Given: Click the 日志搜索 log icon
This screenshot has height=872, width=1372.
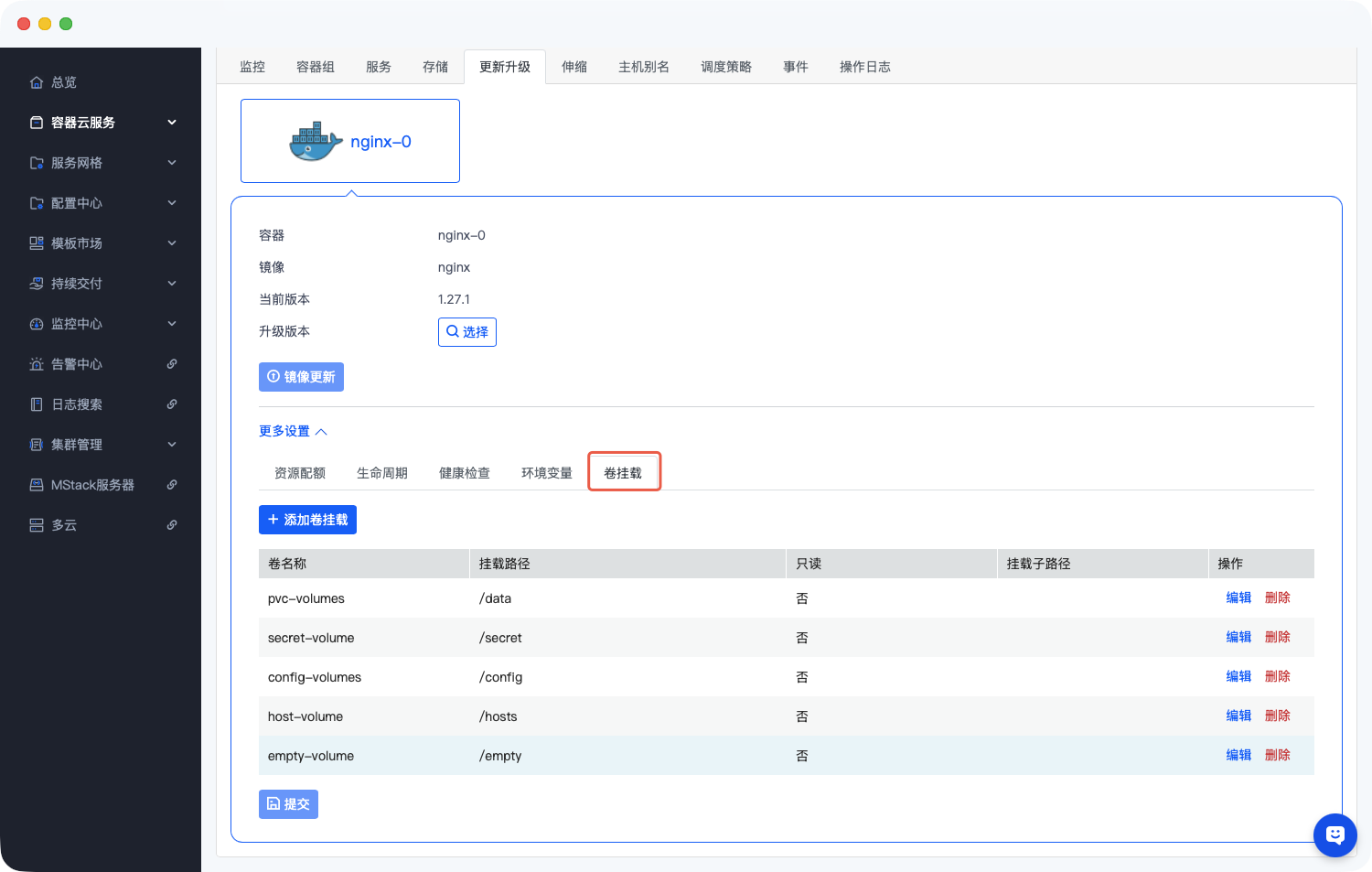Looking at the screenshot, I should (37, 404).
